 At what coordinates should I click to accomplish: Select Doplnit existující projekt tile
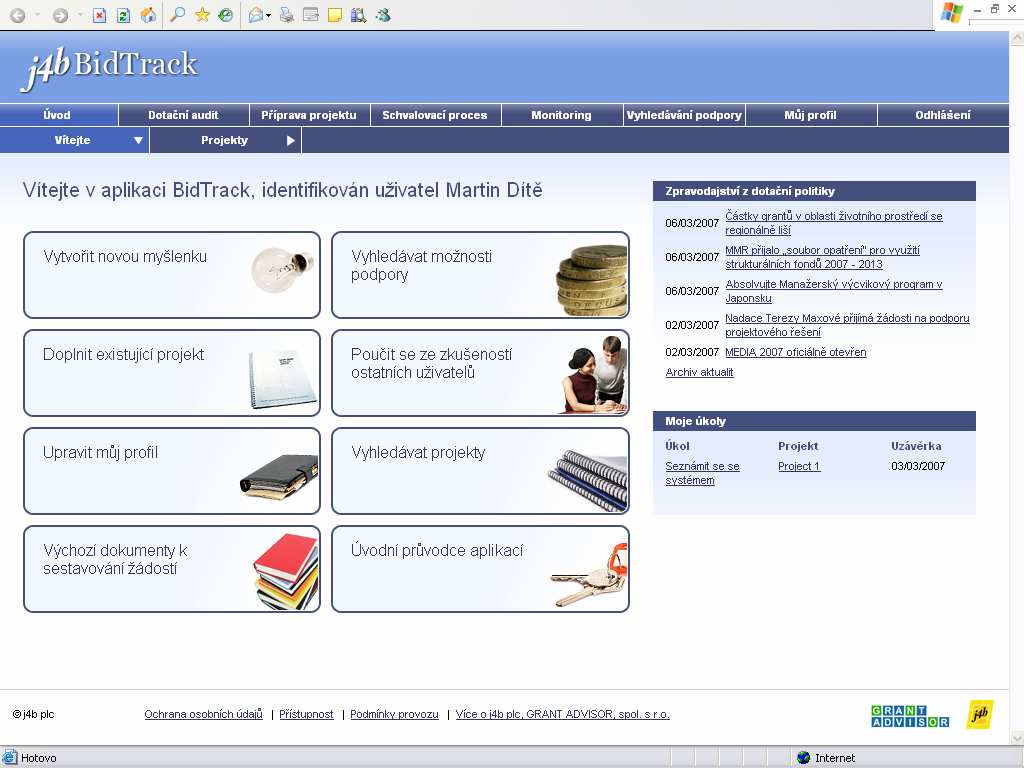click(172, 373)
